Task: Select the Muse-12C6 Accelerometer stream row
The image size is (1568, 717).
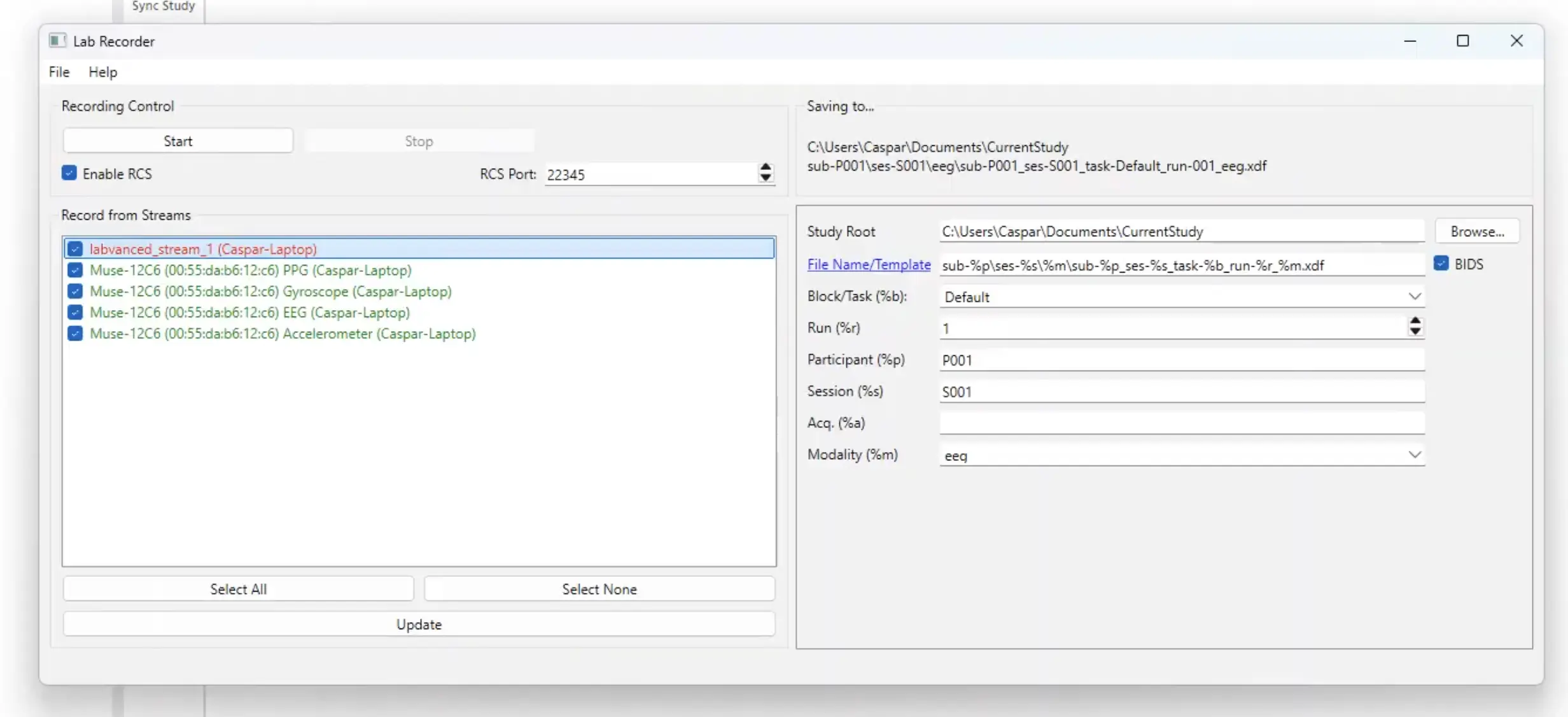Action: tap(419, 334)
